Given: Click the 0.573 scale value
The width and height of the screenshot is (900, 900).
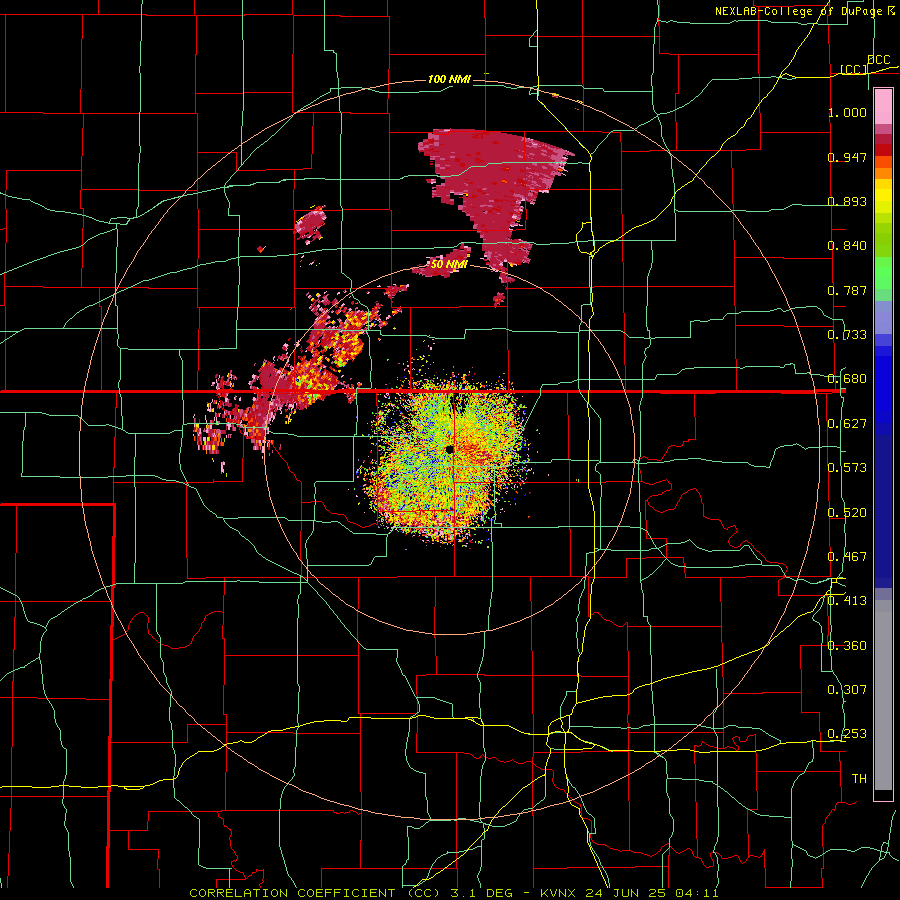Looking at the screenshot, I should click(847, 468).
